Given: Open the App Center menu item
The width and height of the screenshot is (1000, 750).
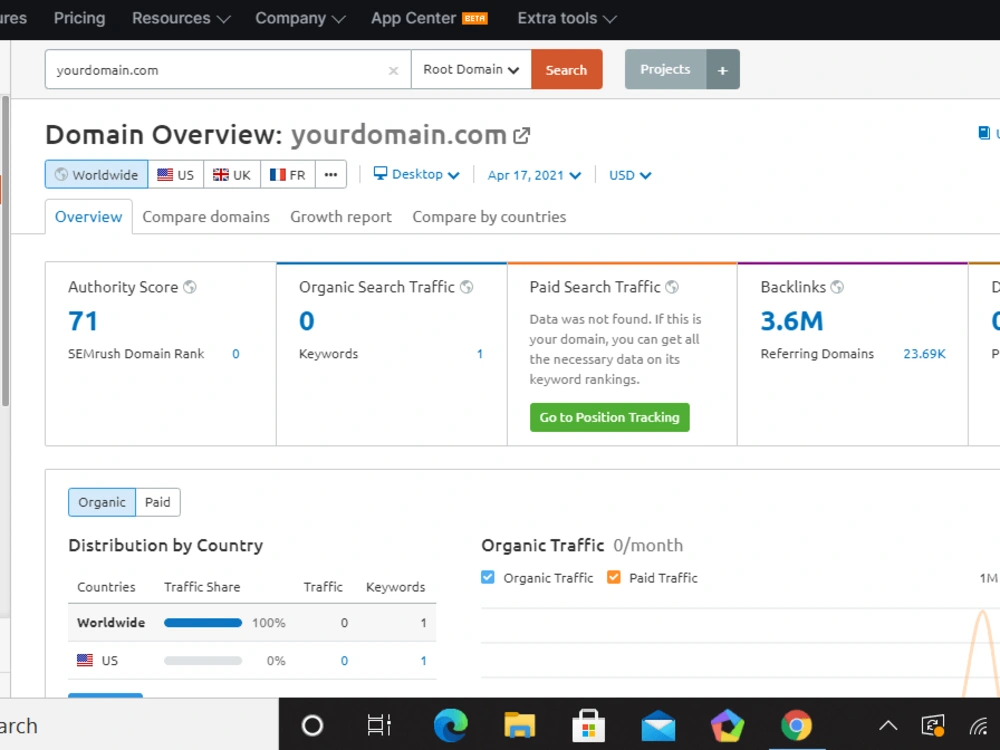Looking at the screenshot, I should tap(429, 18).
